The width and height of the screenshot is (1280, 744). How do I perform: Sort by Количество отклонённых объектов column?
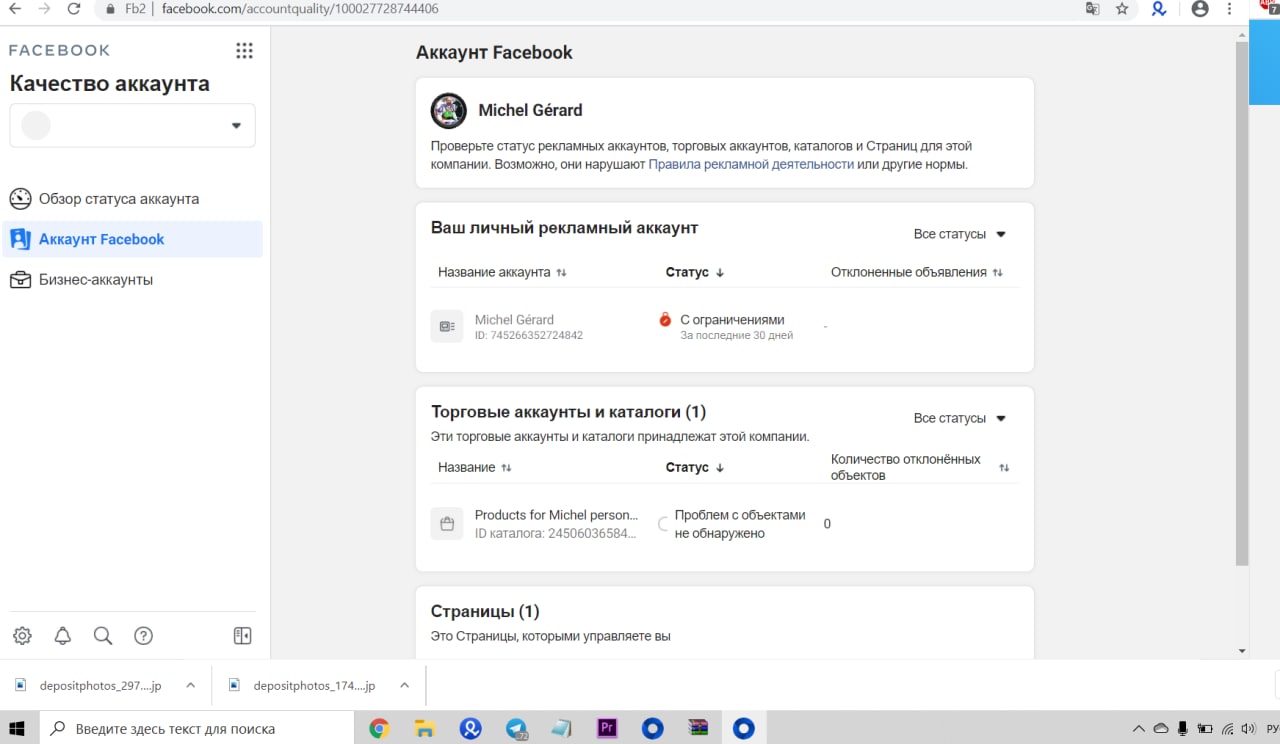[920, 467]
